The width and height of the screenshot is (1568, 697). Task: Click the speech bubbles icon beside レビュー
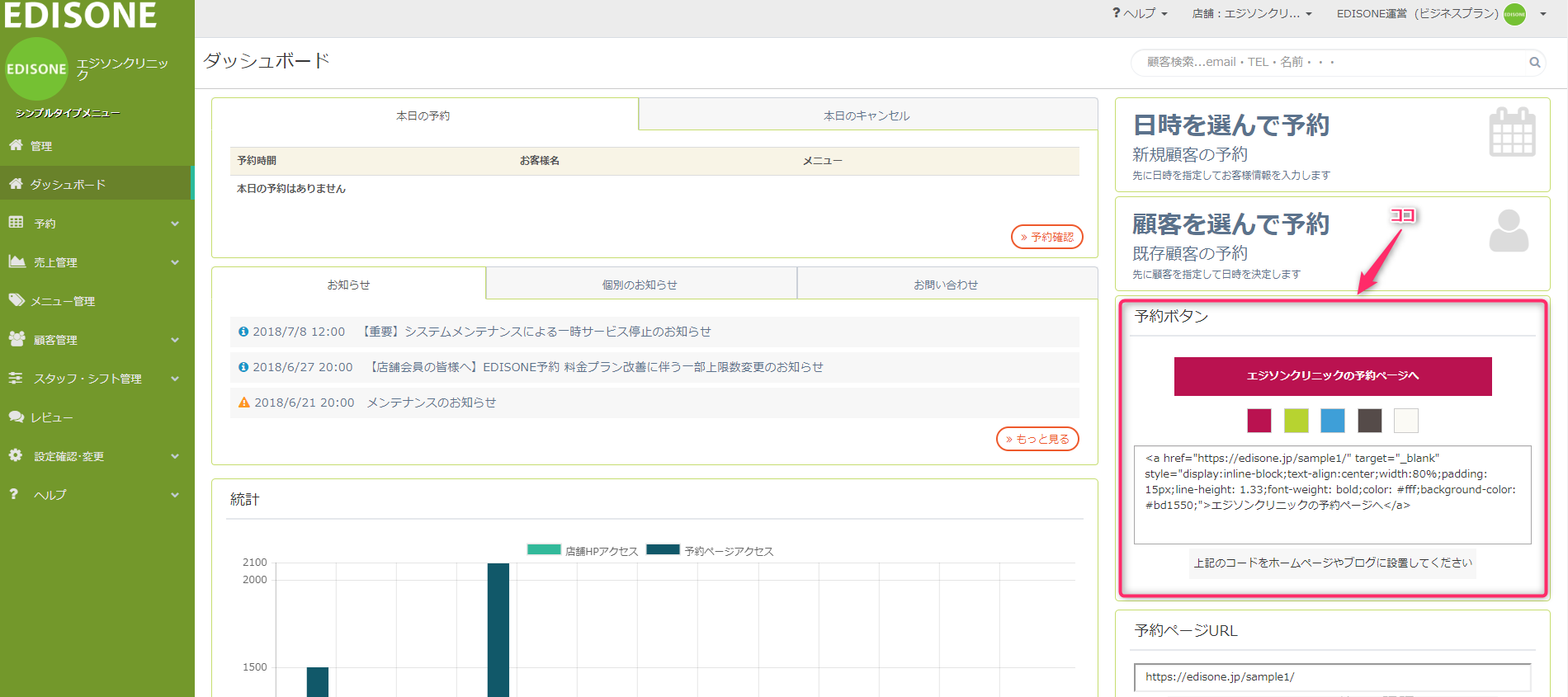(x=17, y=417)
